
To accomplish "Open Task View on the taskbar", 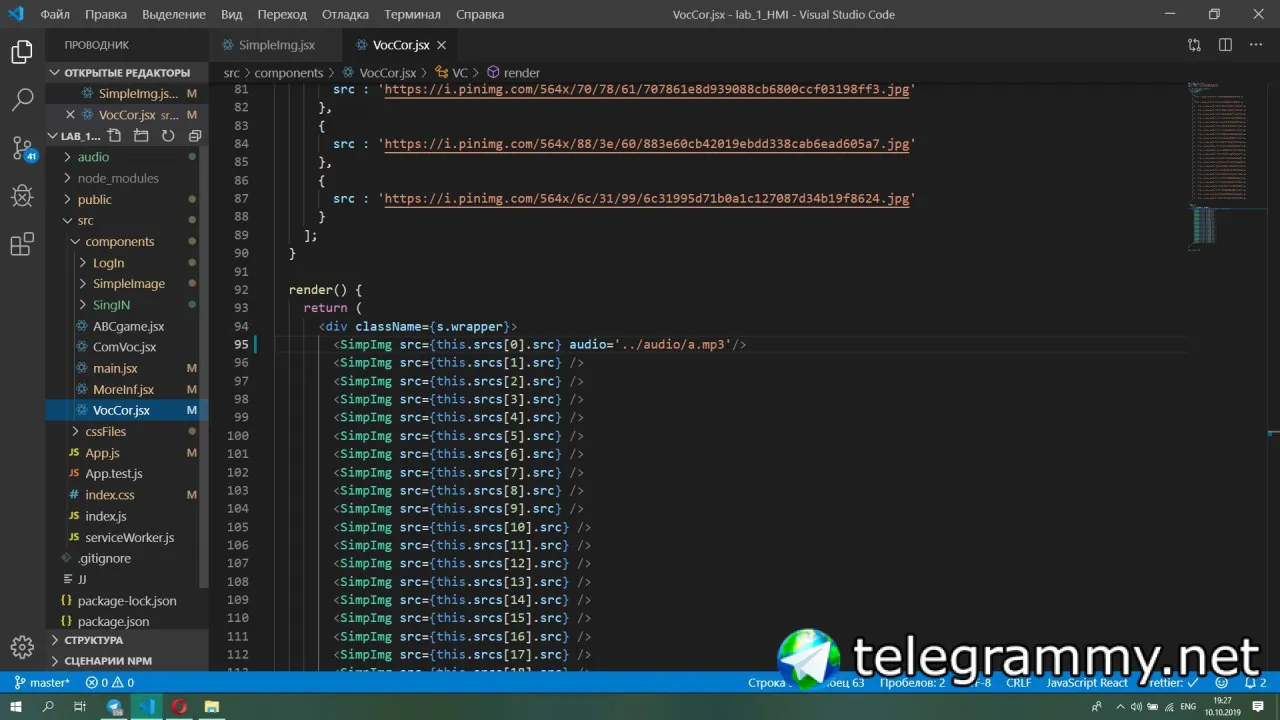I will [x=80, y=707].
